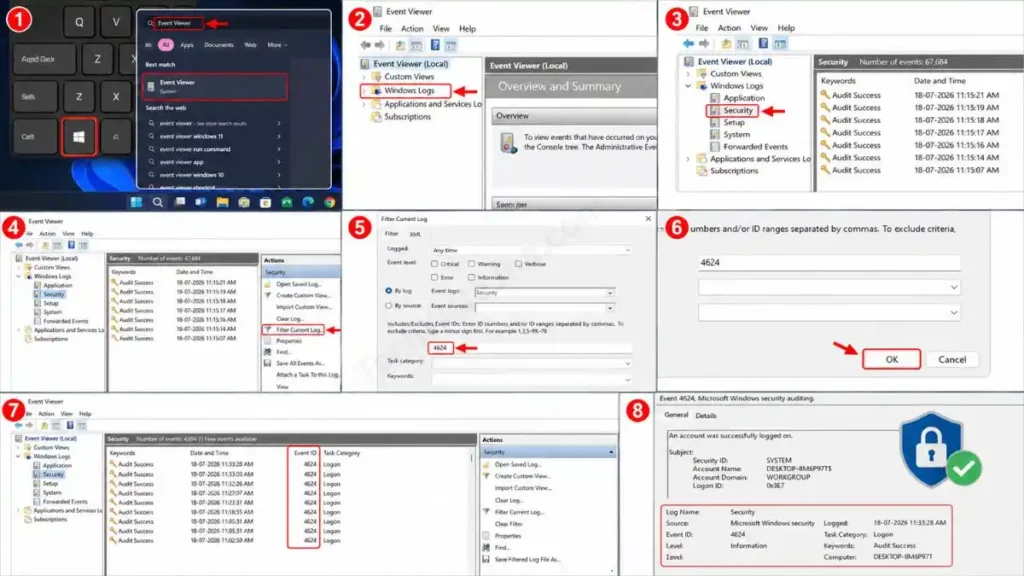Open the Task category dropdown in step 5
The height and width of the screenshot is (576, 1024).
coord(532,363)
